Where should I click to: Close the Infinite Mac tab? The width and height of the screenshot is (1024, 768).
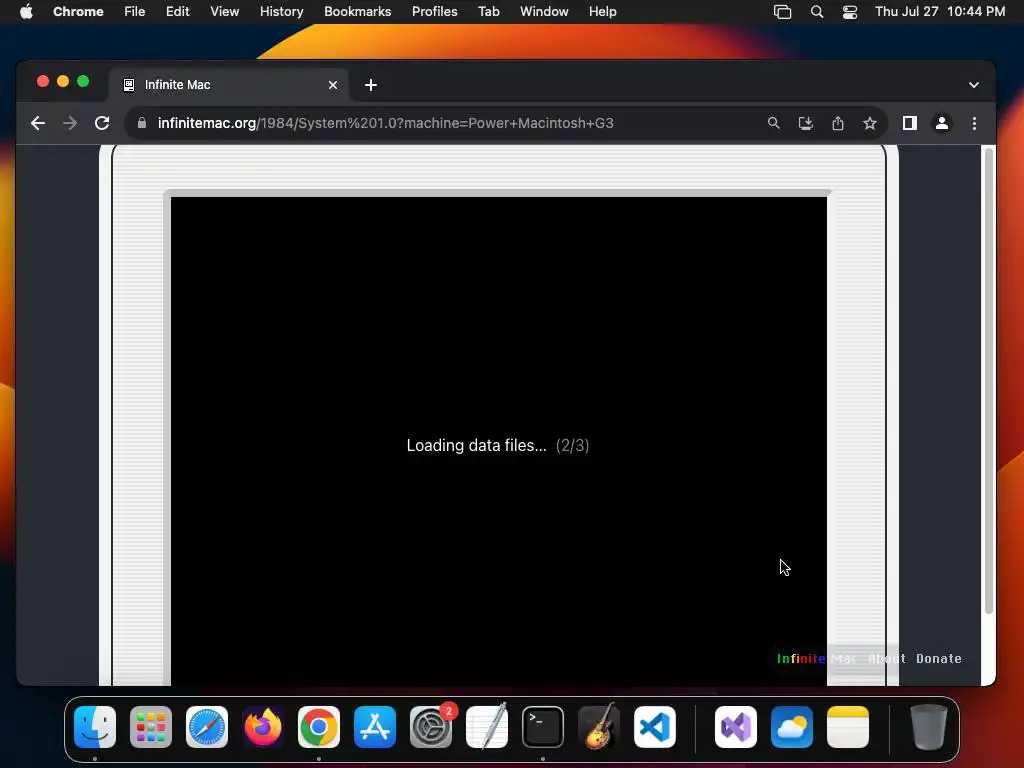tap(333, 85)
